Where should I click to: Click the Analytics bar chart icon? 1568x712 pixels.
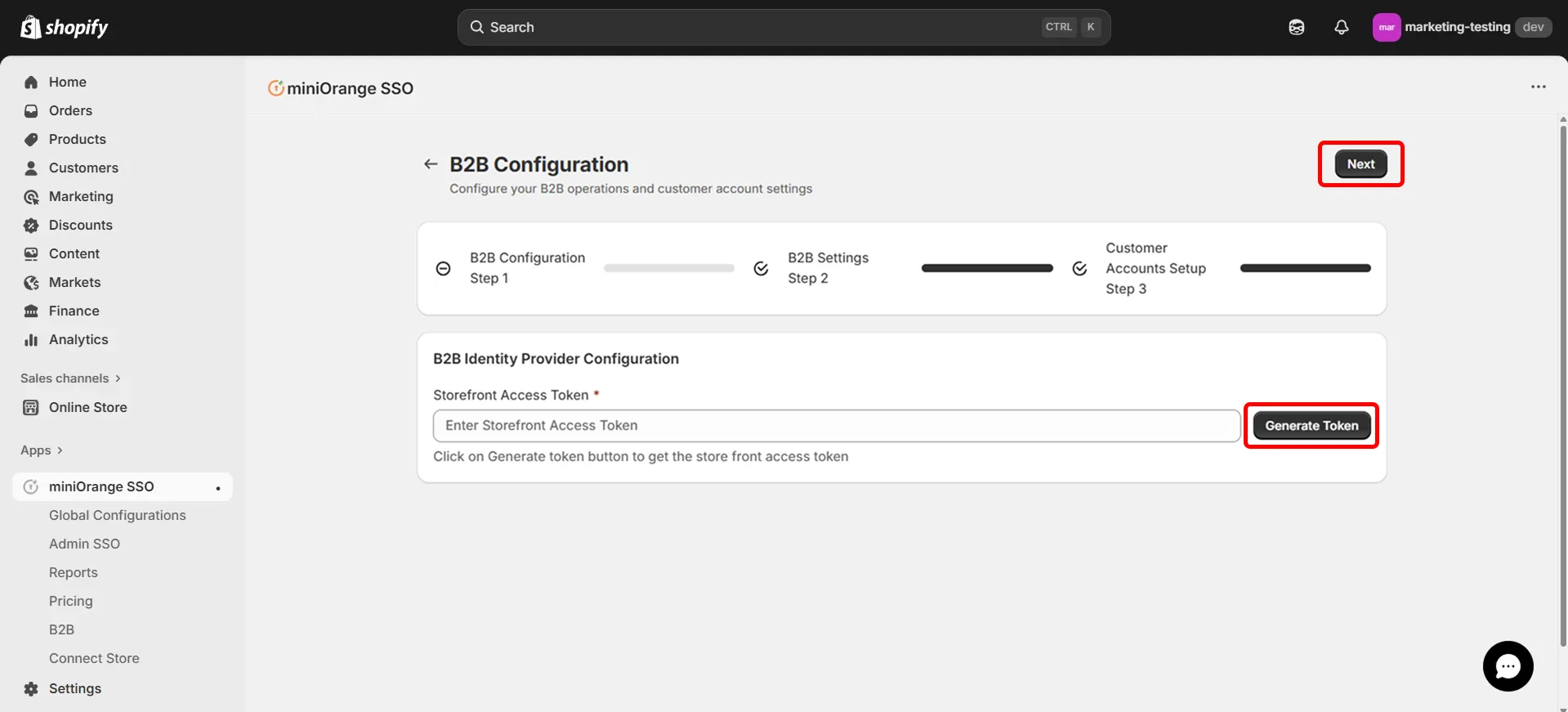[31, 339]
